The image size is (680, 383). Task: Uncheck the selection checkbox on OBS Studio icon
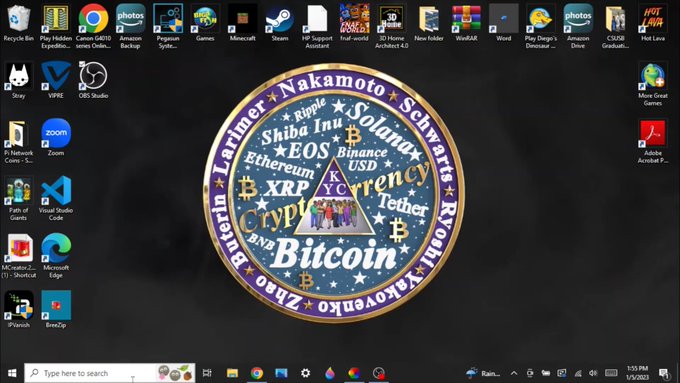click(82, 64)
